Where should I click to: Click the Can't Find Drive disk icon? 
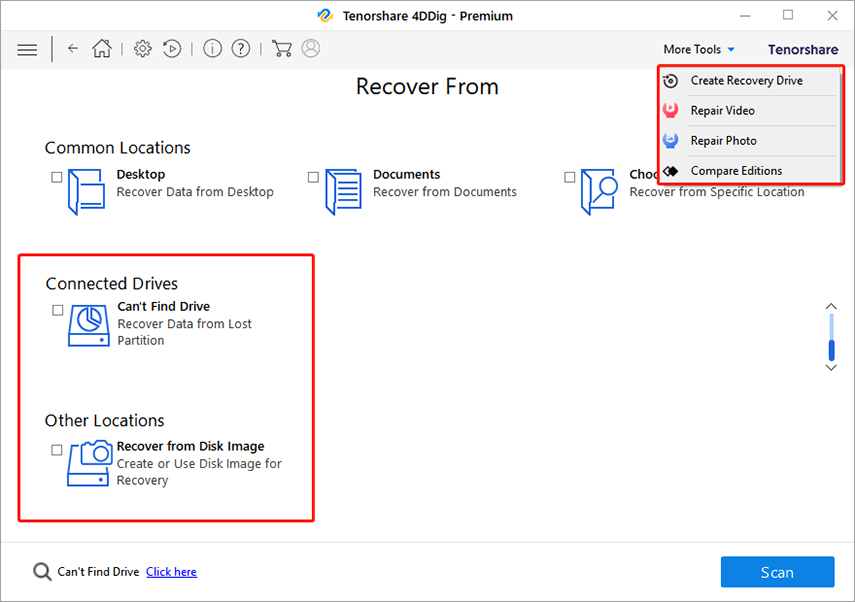coord(89,326)
